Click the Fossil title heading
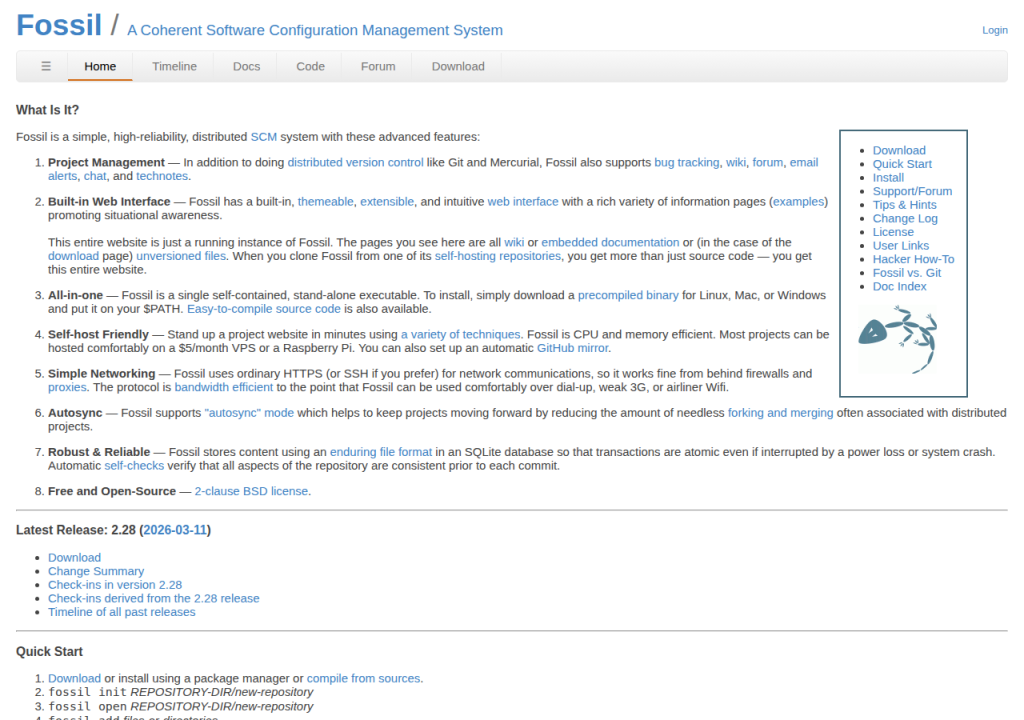The height and width of the screenshot is (720, 1024). [59, 25]
